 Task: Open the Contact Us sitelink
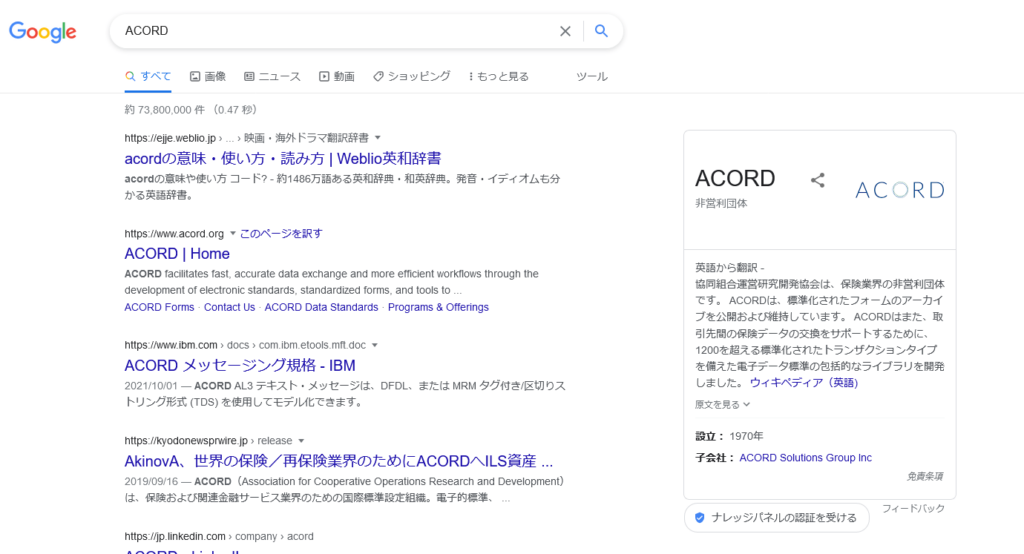(x=229, y=307)
